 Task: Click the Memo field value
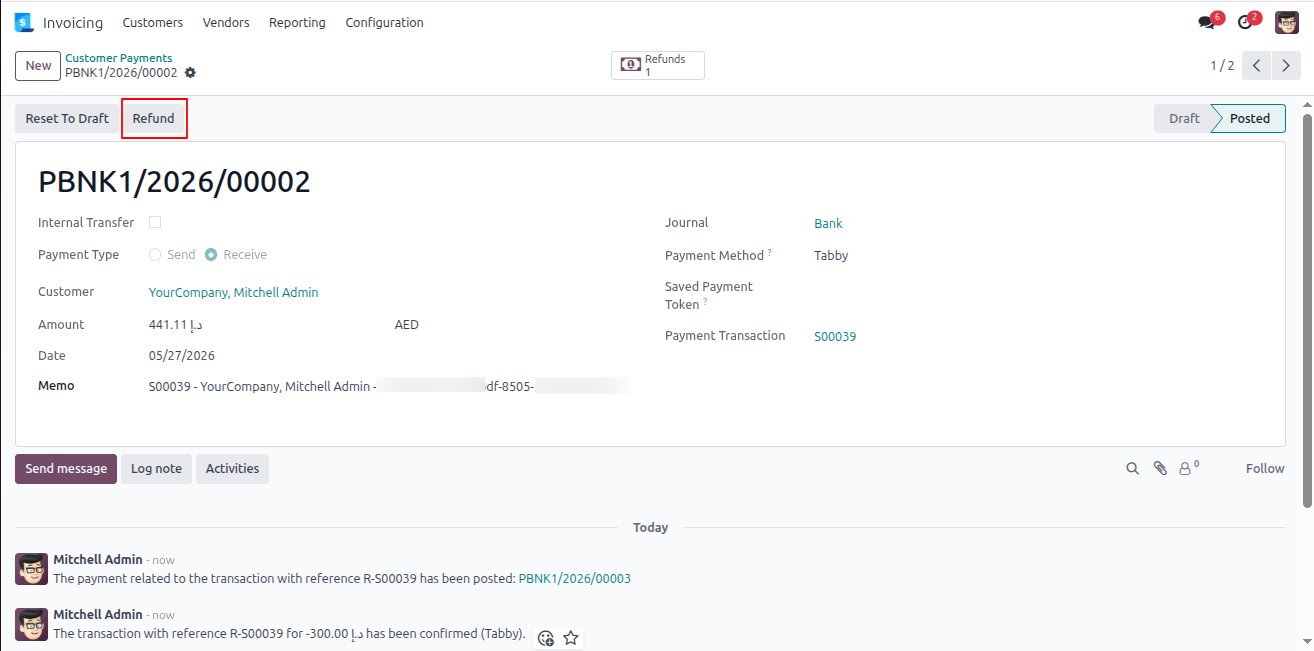(389, 386)
